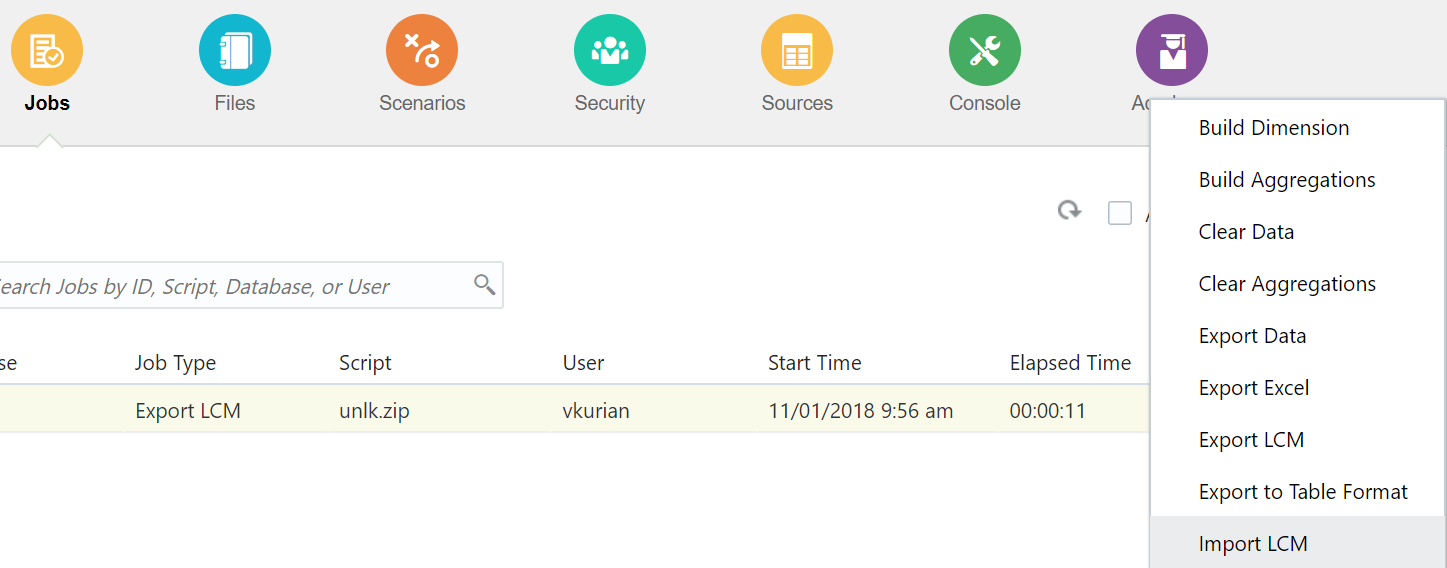Click the search magnifier icon
This screenshot has width=1447, height=568.
coord(485,285)
